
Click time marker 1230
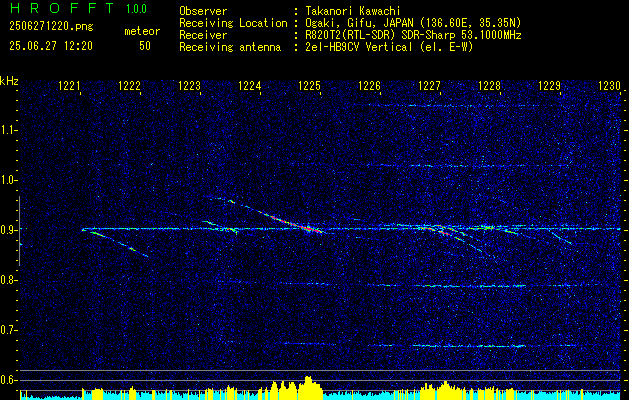click(x=609, y=85)
